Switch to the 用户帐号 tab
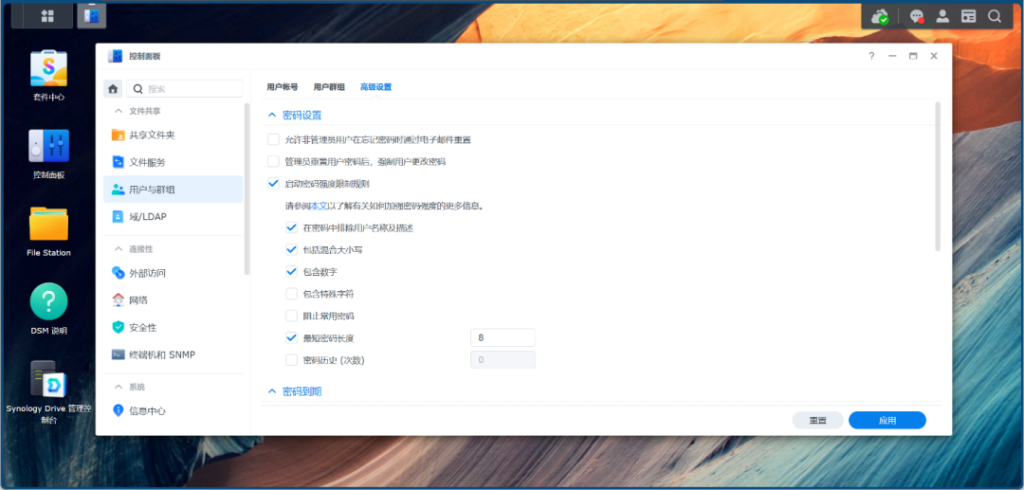This screenshot has width=1024, height=490. point(282,87)
